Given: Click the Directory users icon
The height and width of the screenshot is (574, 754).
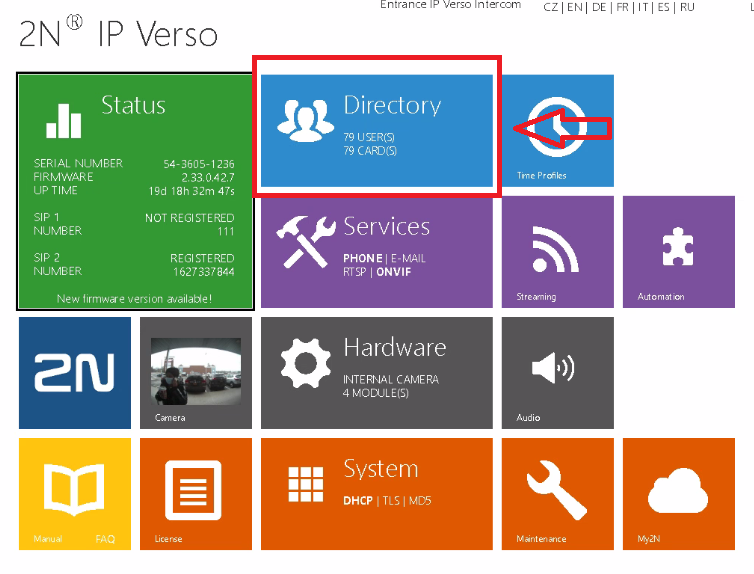Looking at the screenshot, I should coord(305,120).
